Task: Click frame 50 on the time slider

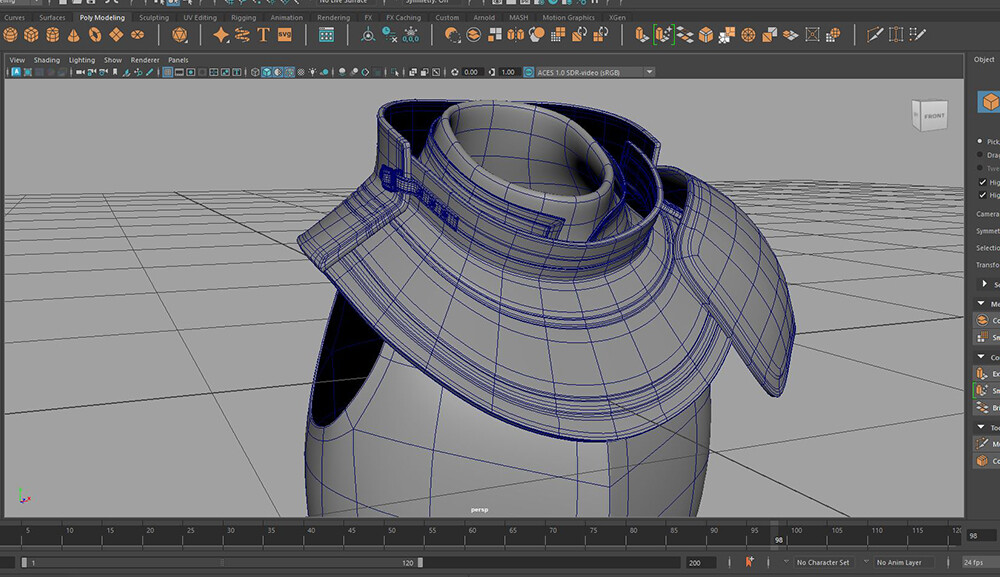Action: pos(392,530)
